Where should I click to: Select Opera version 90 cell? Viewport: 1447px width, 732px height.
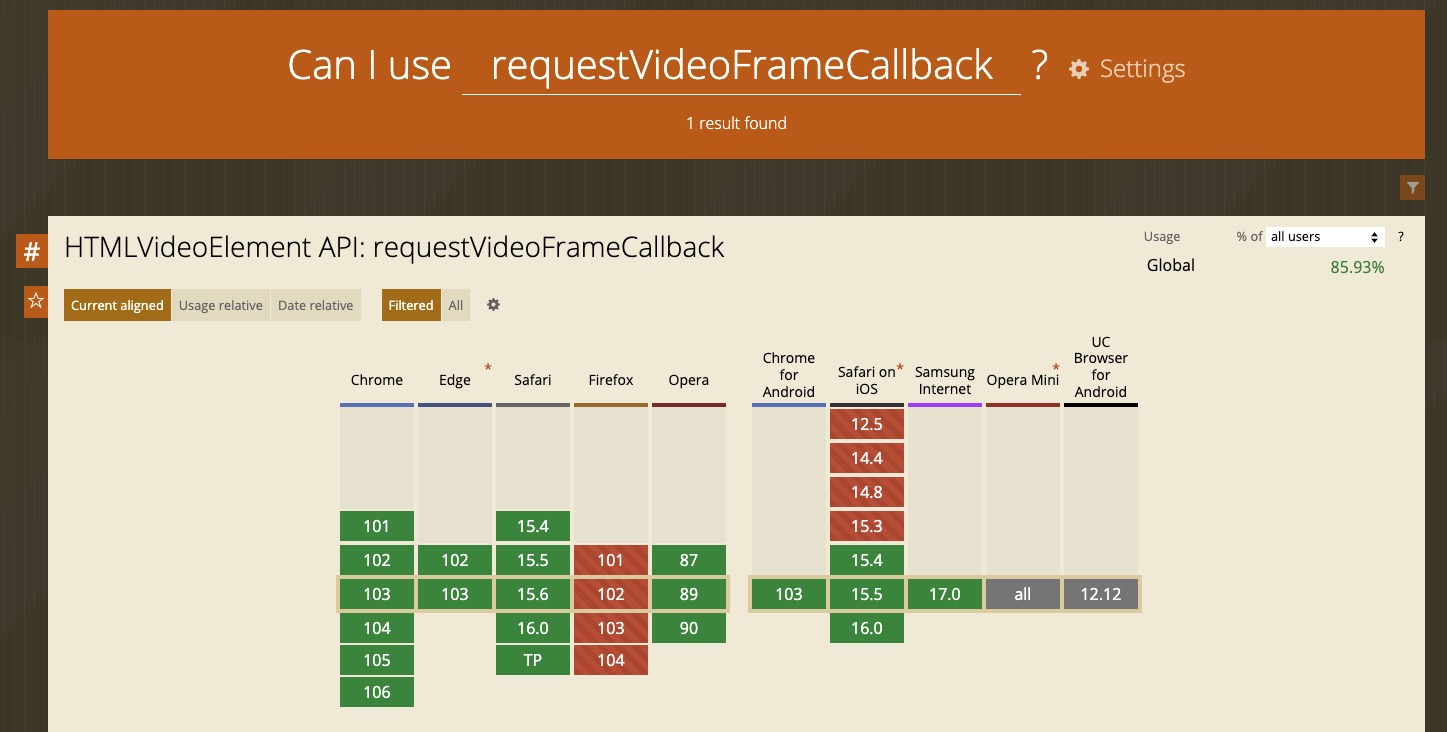(689, 628)
